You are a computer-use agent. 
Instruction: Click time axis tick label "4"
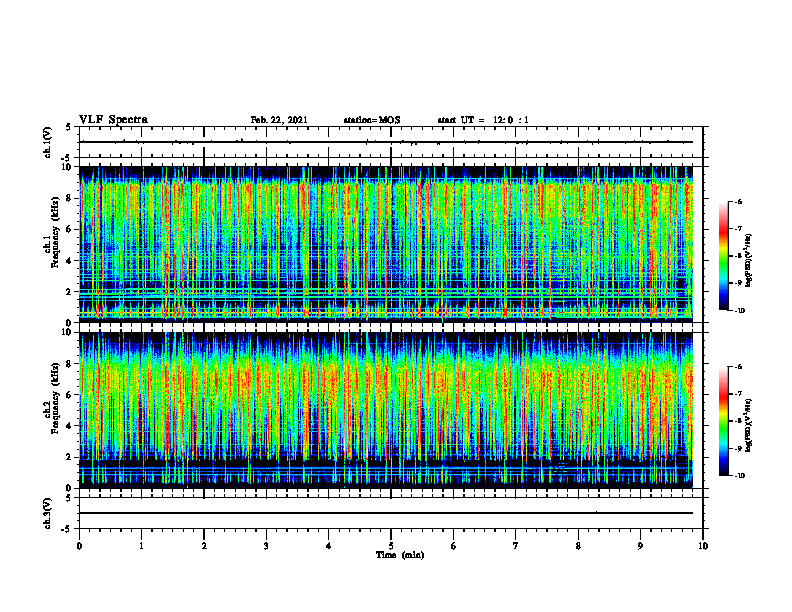point(329,546)
